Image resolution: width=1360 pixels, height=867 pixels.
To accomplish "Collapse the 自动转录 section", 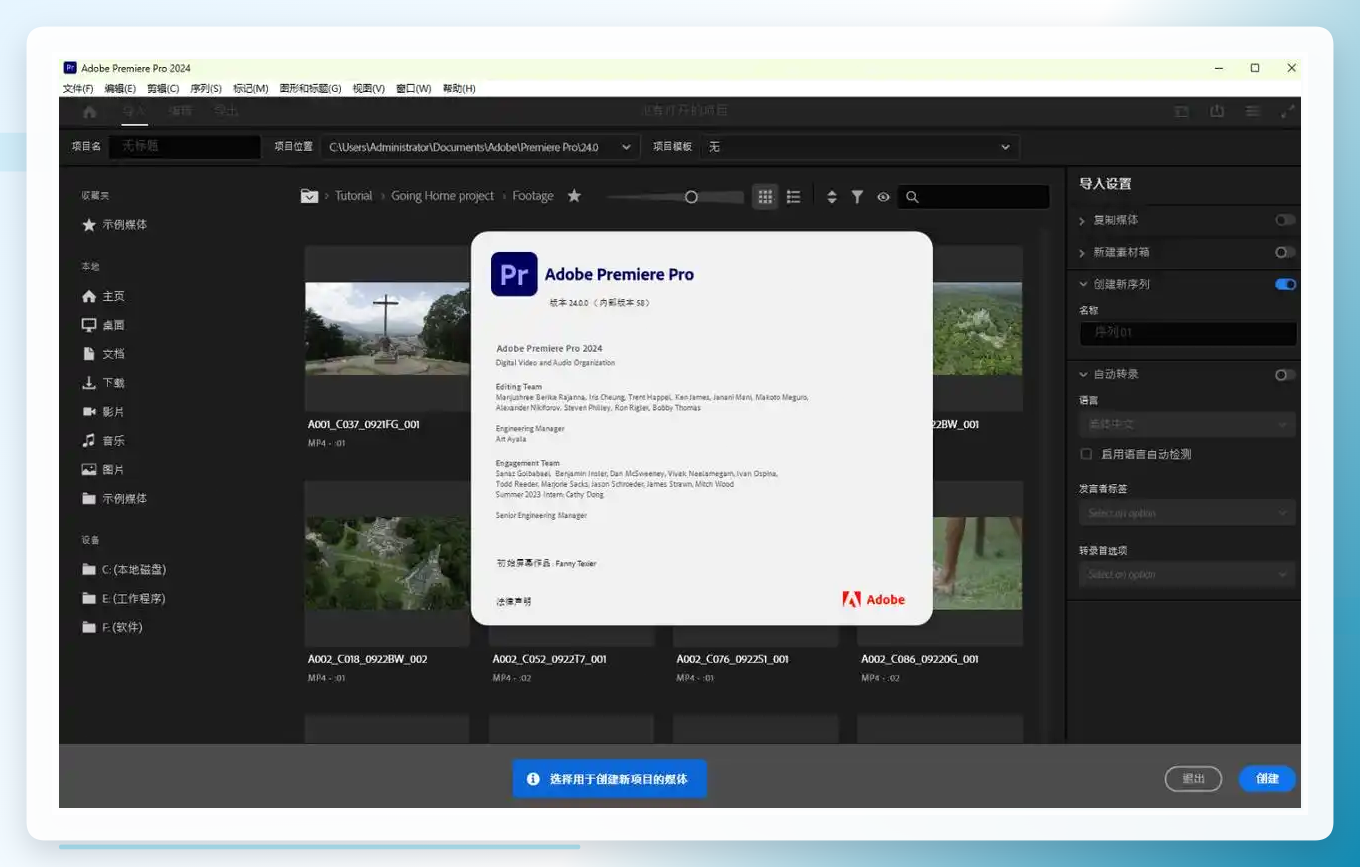I will (x=1083, y=374).
